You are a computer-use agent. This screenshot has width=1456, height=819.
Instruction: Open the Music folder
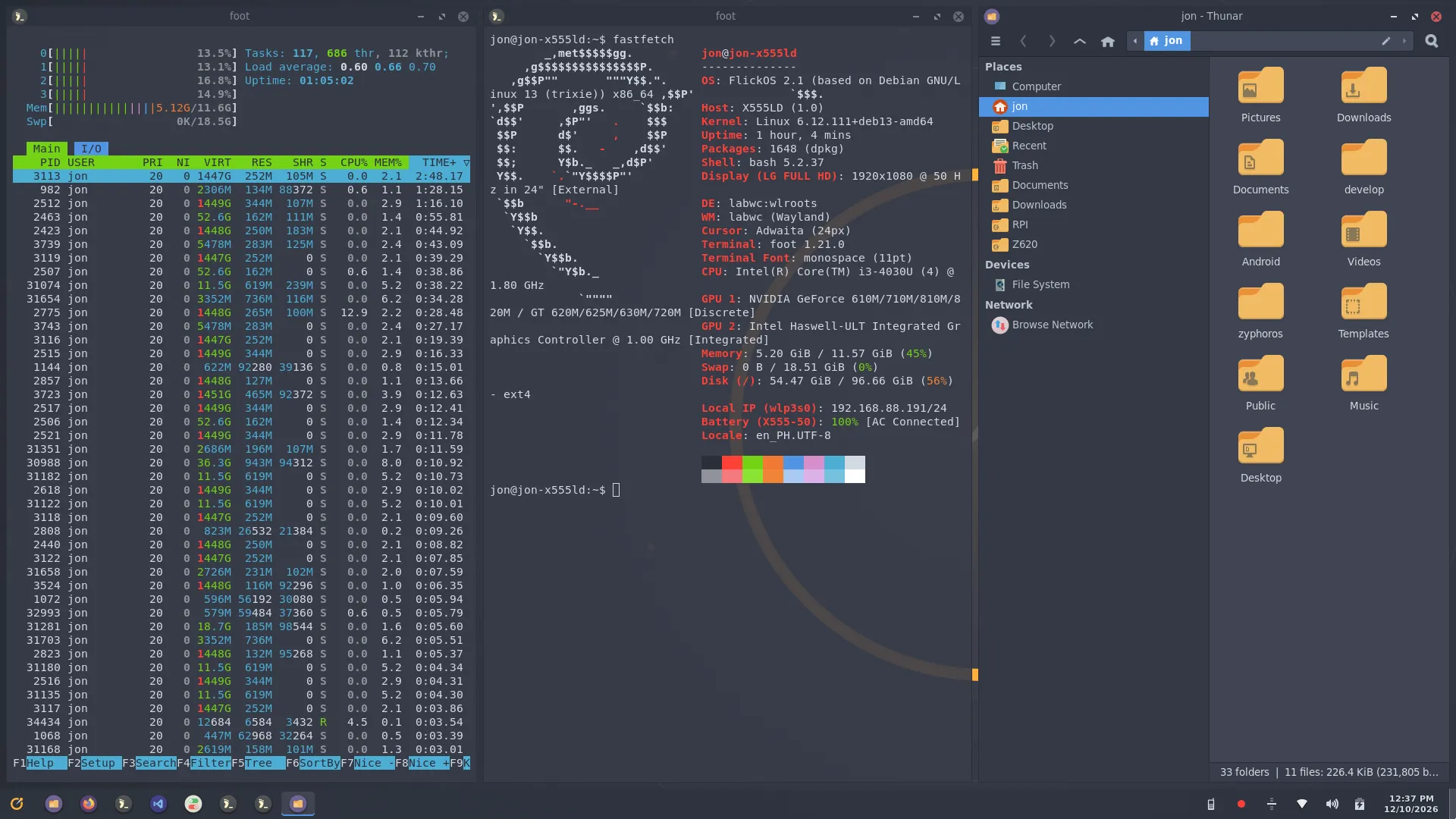[x=1363, y=374]
